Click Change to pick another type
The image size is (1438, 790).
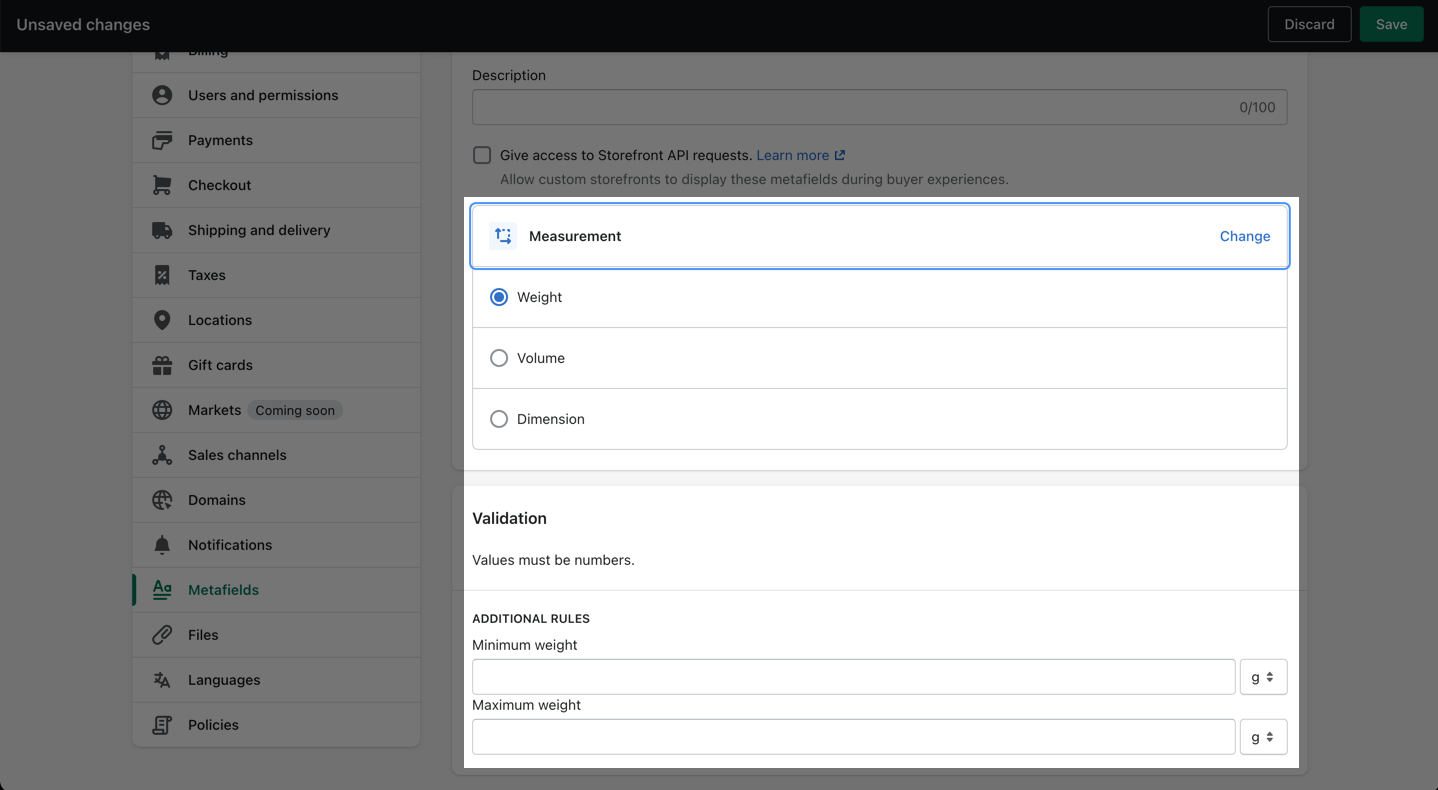pos(1245,236)
